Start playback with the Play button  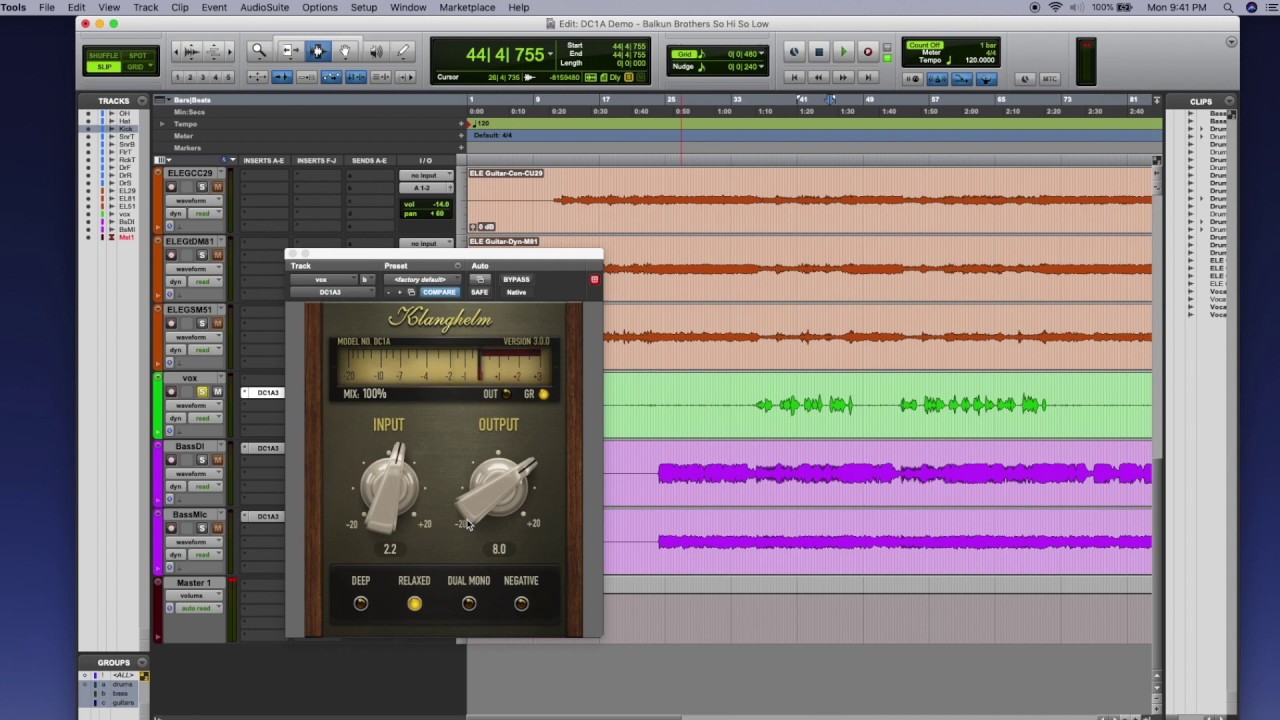(843, 52)
